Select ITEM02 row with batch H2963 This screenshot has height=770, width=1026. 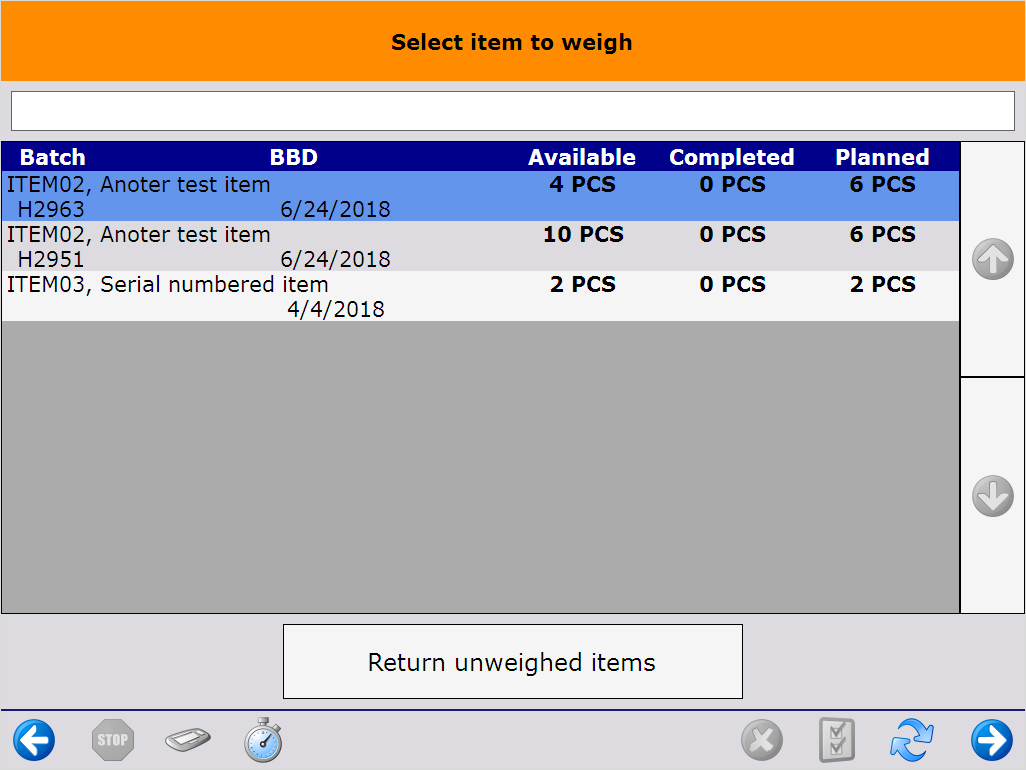click(x=480, y=196)
